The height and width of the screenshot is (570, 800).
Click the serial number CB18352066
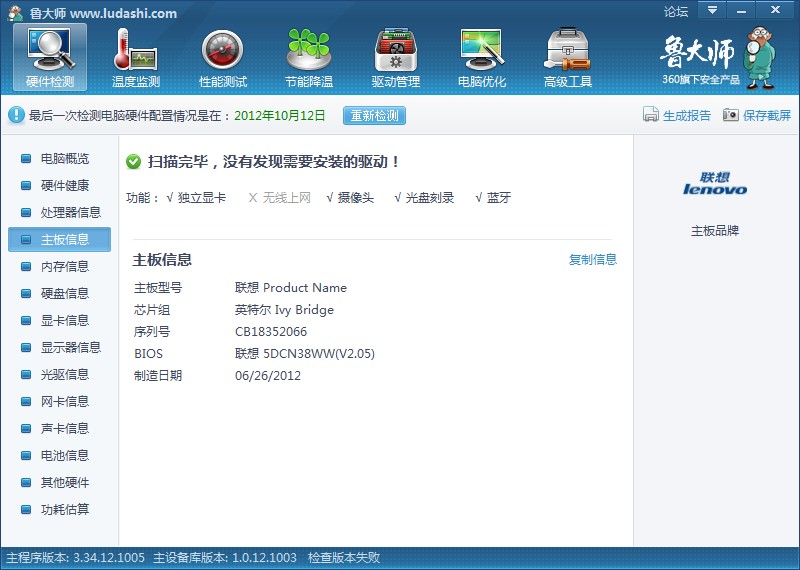pyautogui.click(x=271, y=332)
